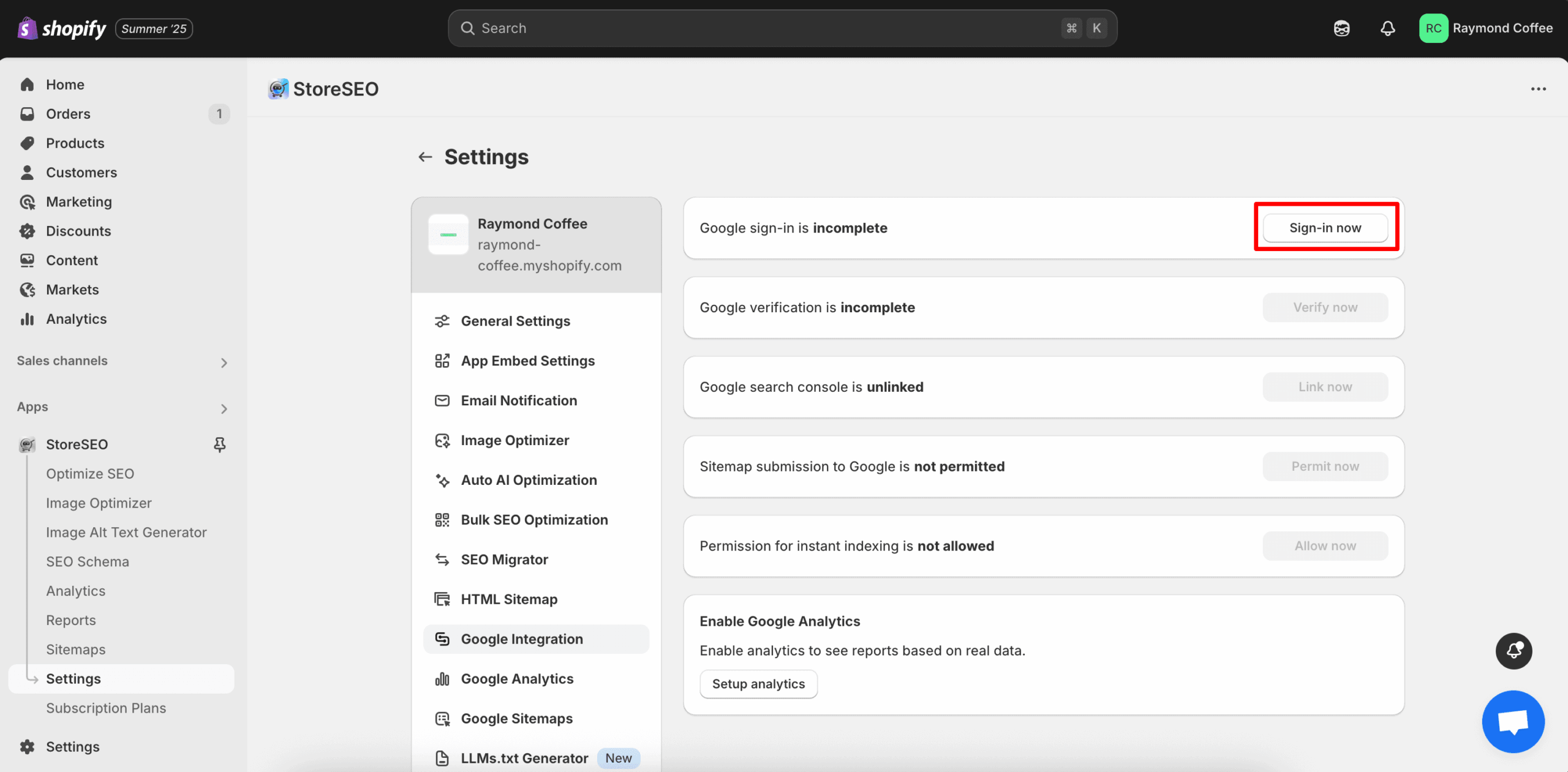
Task: Click the Email Notification envelope icon
Action: coord(442,400)
